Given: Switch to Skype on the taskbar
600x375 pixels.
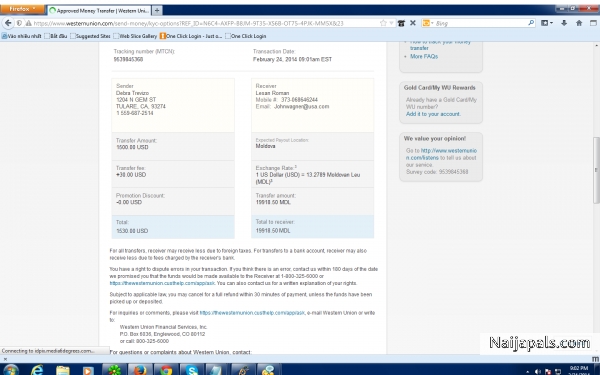Looking at the screenshot, I should pos(191,370).
